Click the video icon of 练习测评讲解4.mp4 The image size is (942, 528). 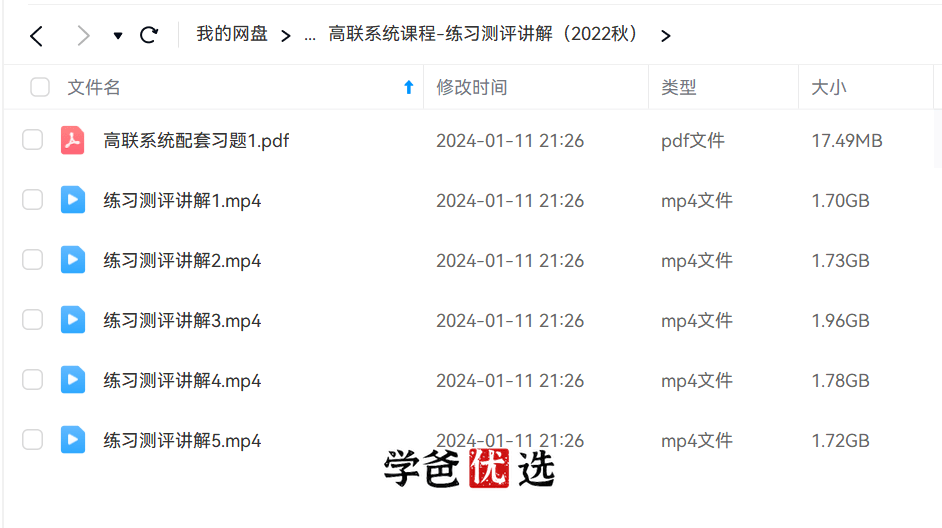73,380
